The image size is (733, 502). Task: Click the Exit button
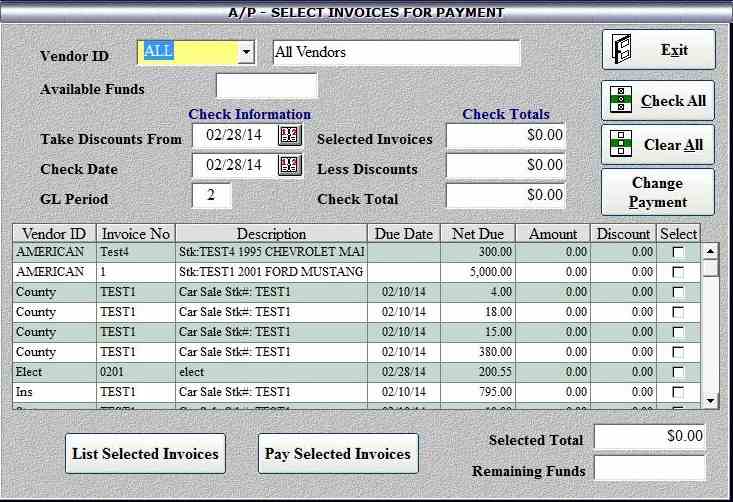click(x=659, y=50)
